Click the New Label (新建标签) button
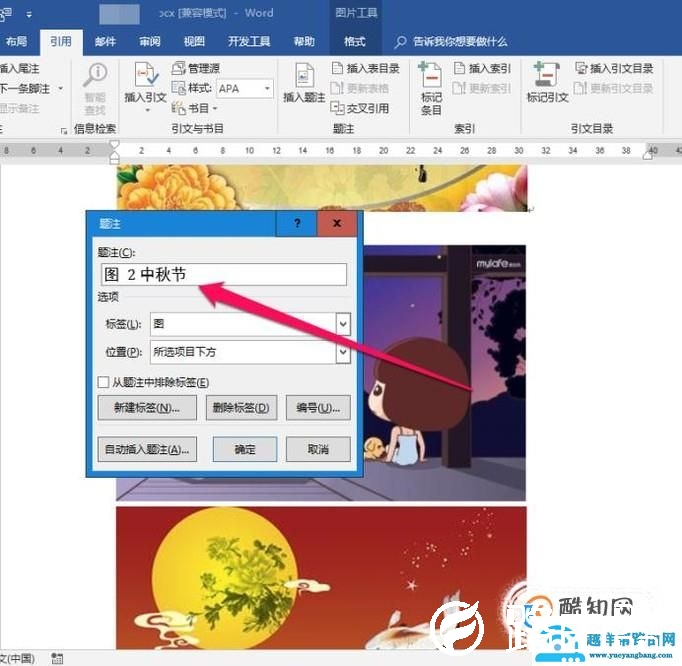This screenshot has height=666, width=682. (147, 408)
